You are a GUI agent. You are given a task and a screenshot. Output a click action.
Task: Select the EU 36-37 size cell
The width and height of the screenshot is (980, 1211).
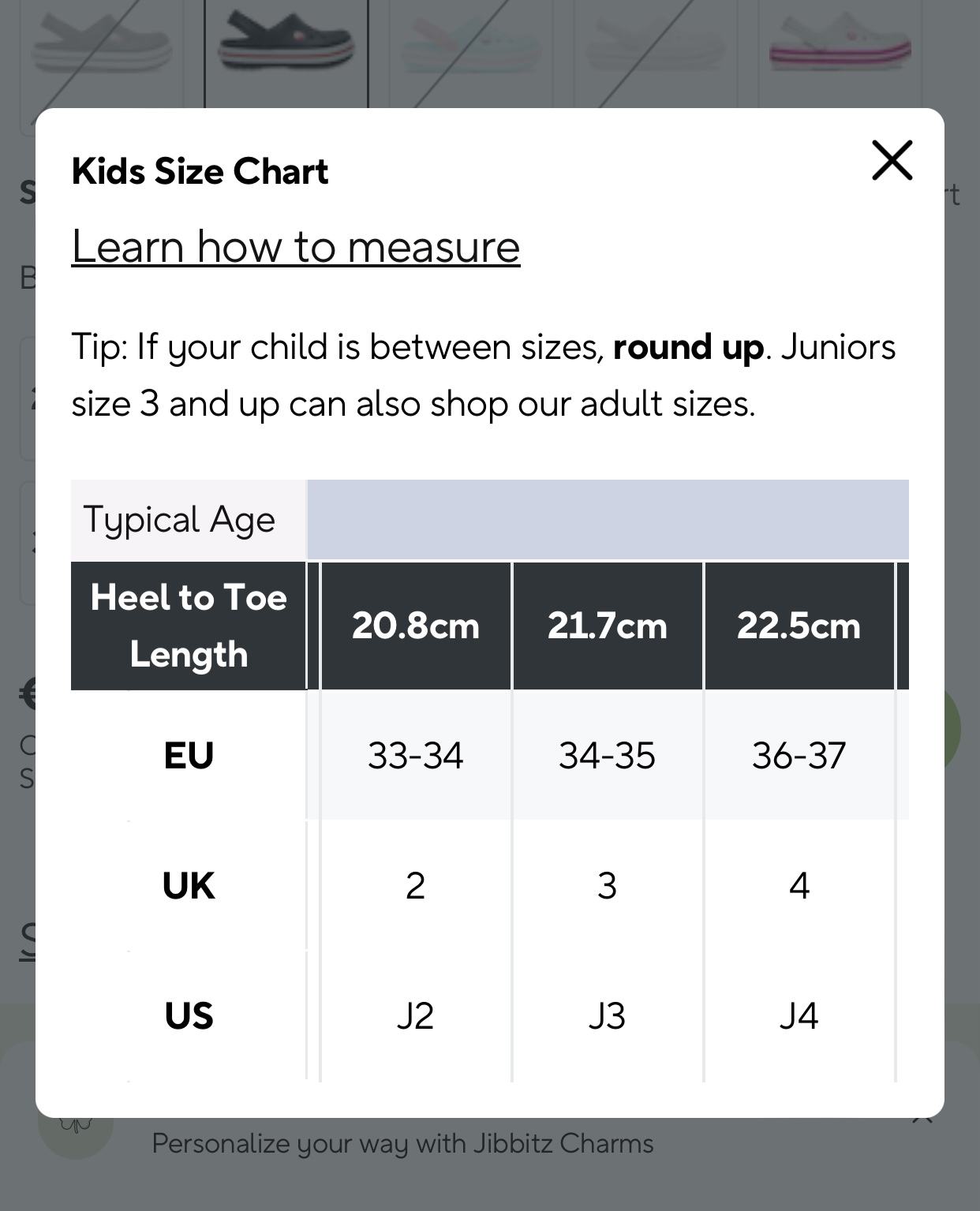coord(799,756)
